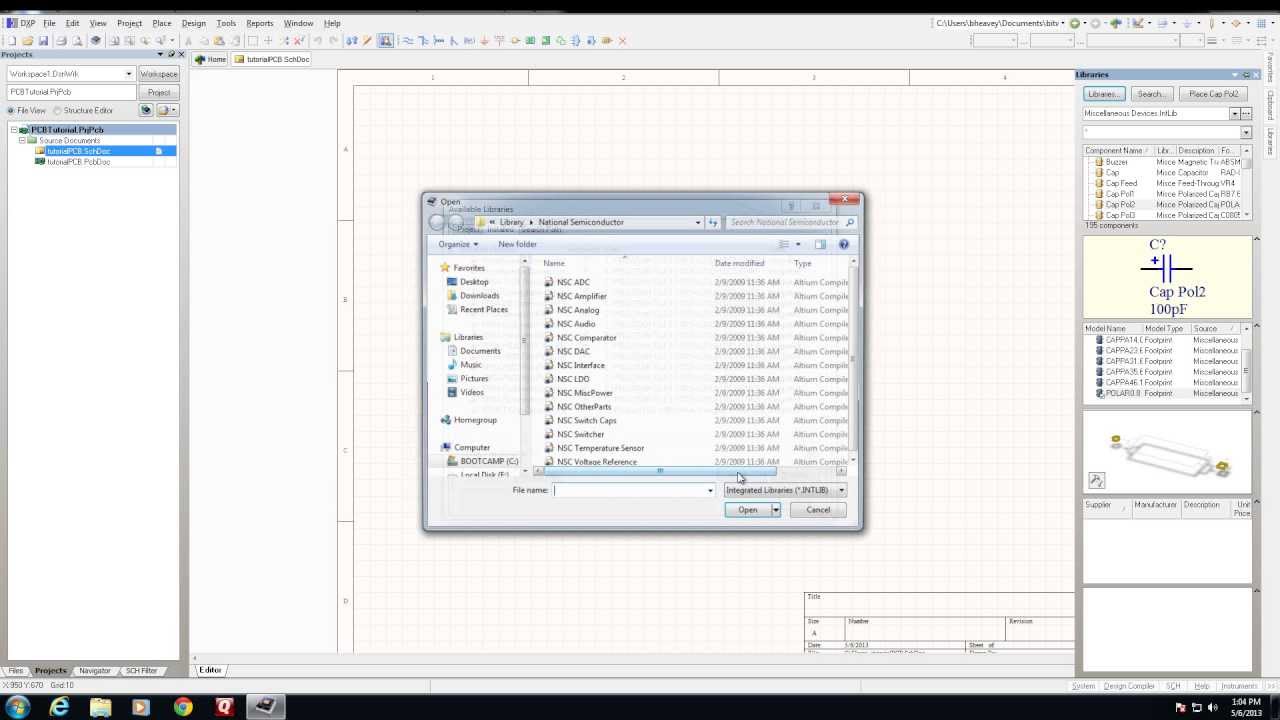The height and width of the screenshot is (720, 1280).
Task: Toggle the preview pane icon in Open dialog
Action: click(820, 244)
